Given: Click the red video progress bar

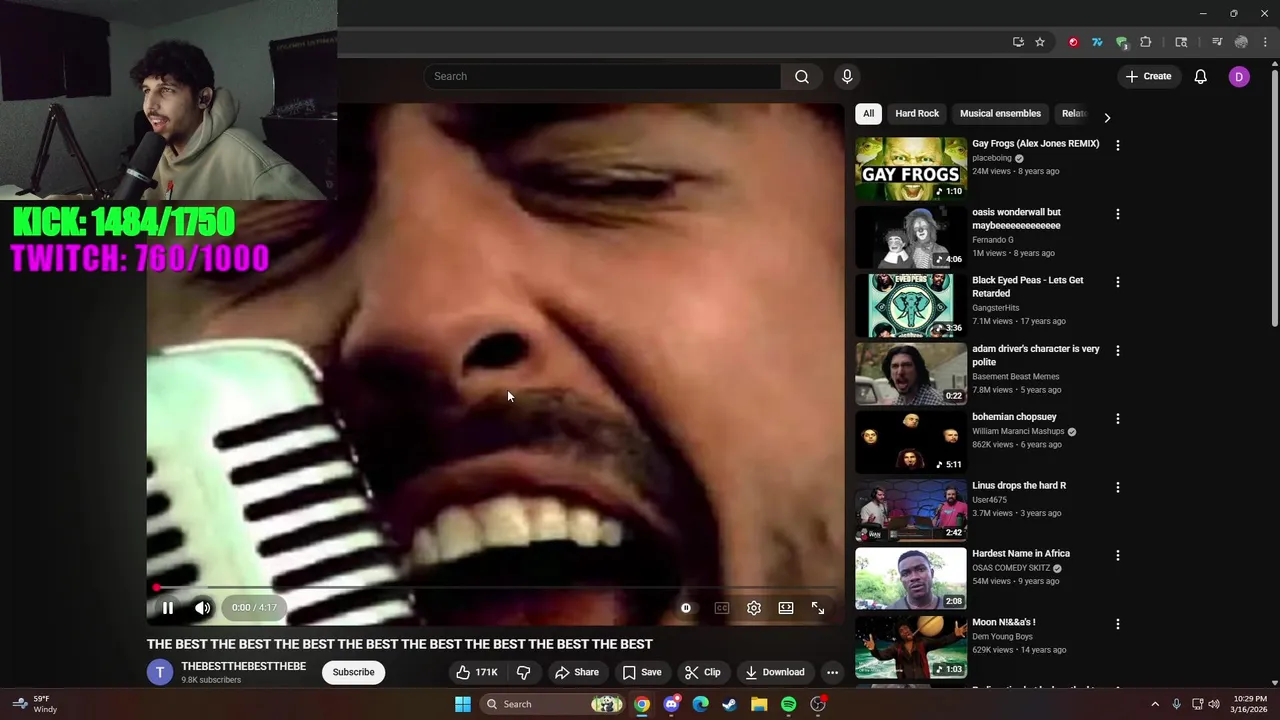Looking at the screenshot, I should point(496,588).
